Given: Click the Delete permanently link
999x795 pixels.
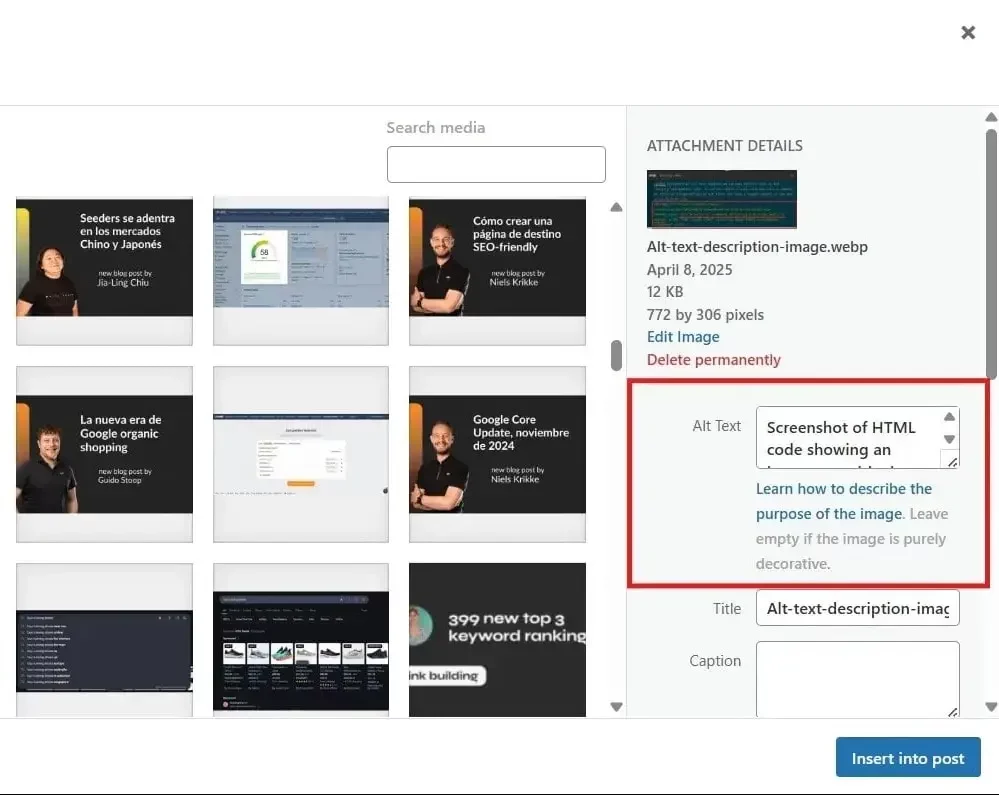Looking at the screenshot, I should pyautogui.click(x=714, y=360).
